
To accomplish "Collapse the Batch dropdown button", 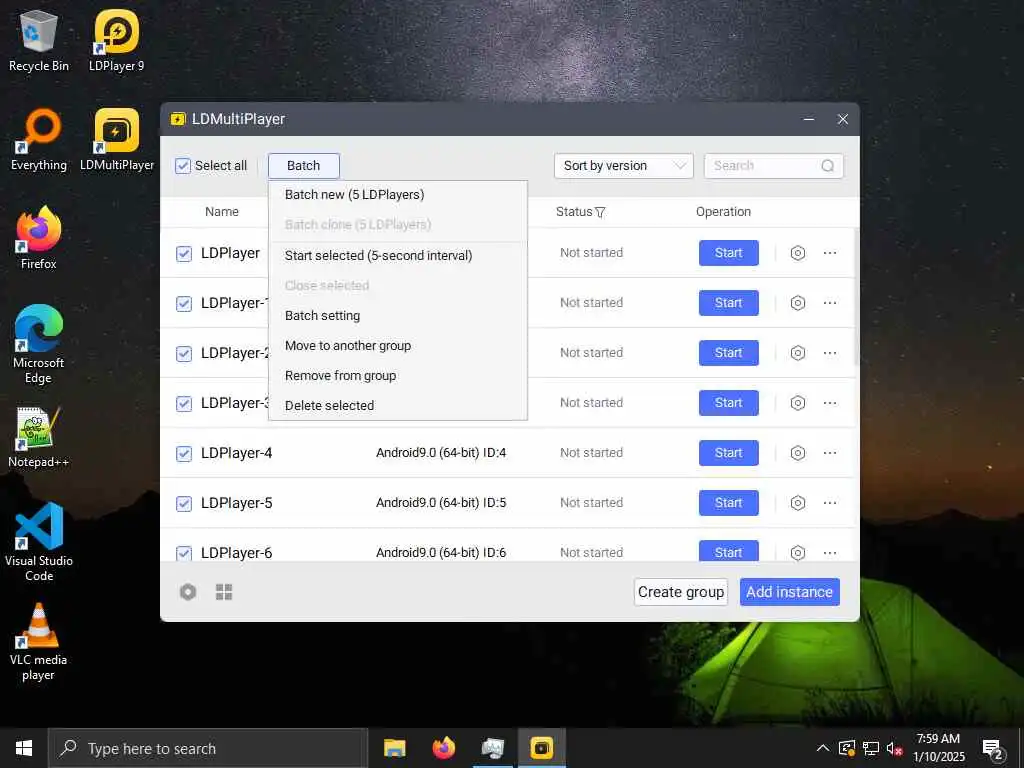I will (304, 166).
